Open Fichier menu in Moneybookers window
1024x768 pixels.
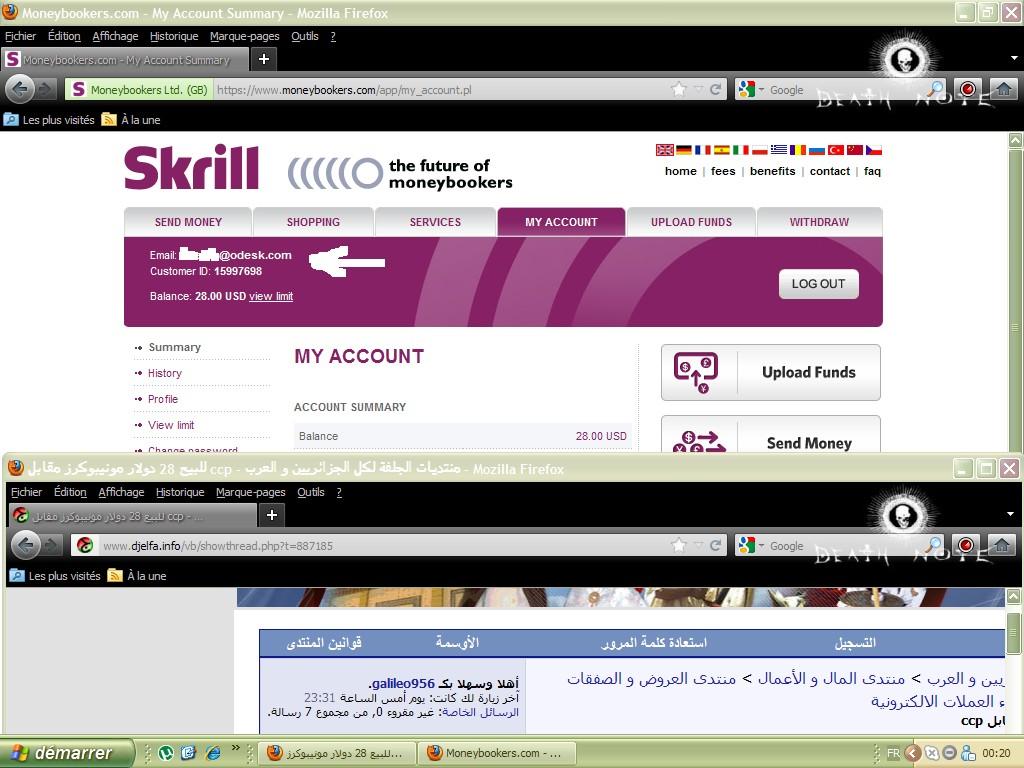tap(20, 36)
